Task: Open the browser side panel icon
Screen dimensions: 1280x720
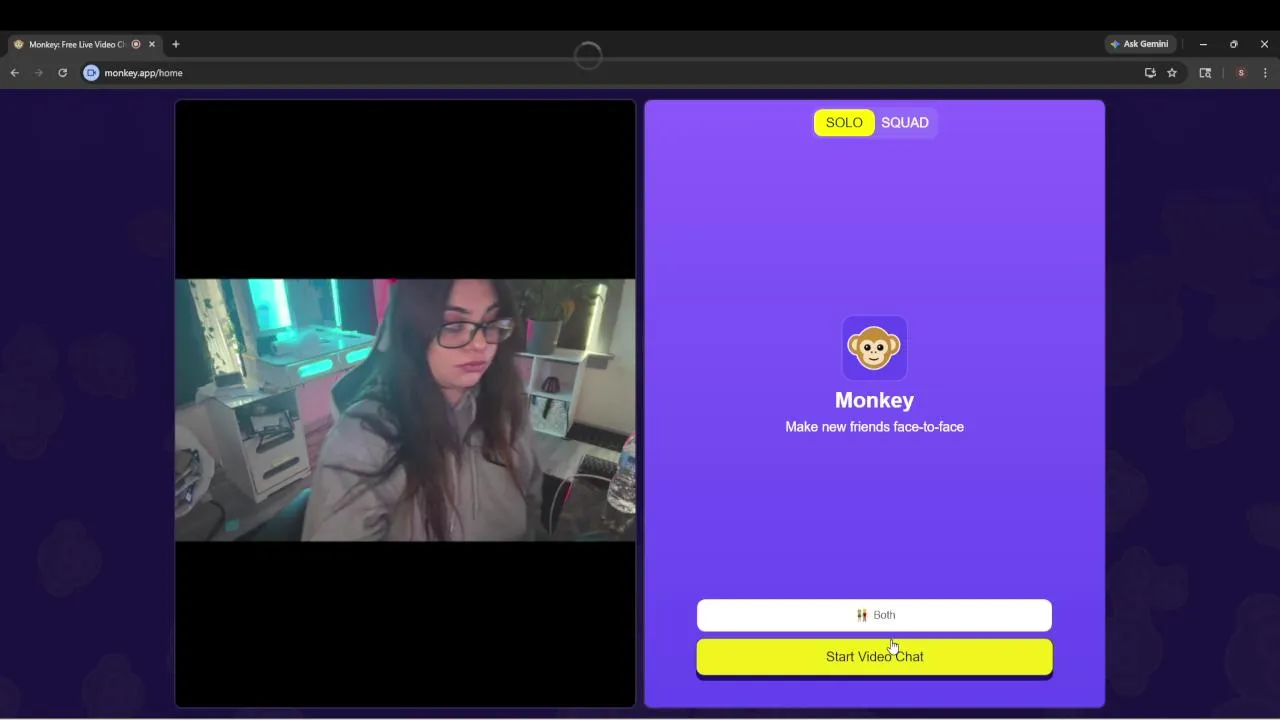Action: pyautogui.click(x=1205, y=73)
